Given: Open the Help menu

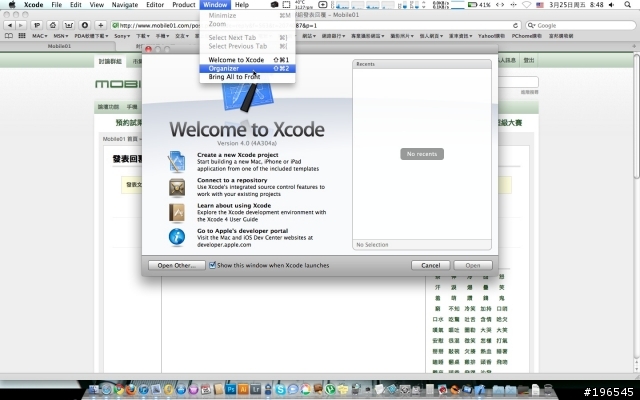Looking at the screenshot, I should click(242, 5).
